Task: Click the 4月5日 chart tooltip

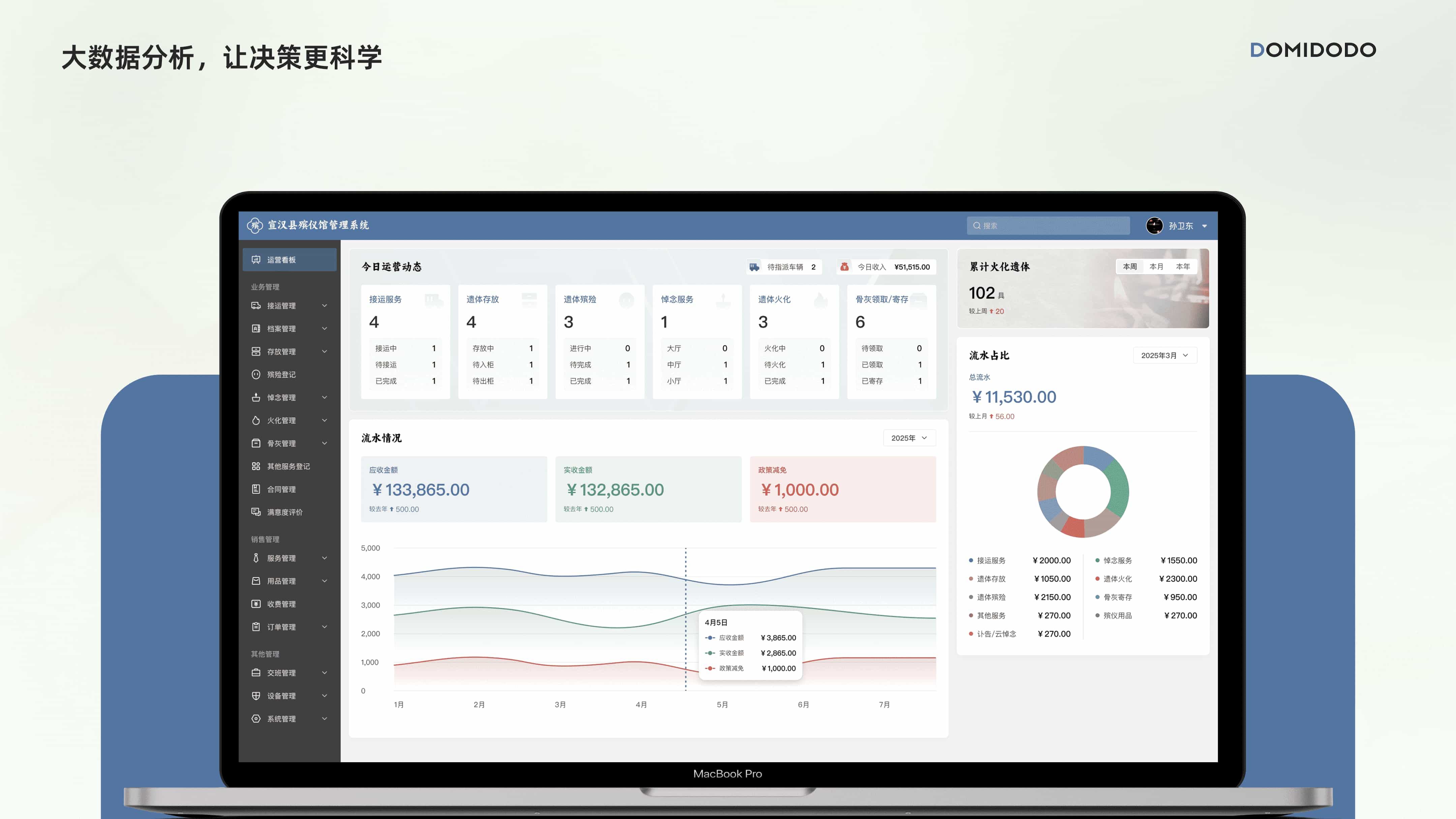Action: point(751,645)
